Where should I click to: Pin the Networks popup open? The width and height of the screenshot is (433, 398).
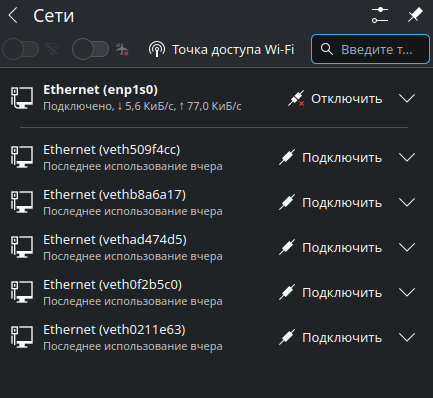click(x=415, y=15)
